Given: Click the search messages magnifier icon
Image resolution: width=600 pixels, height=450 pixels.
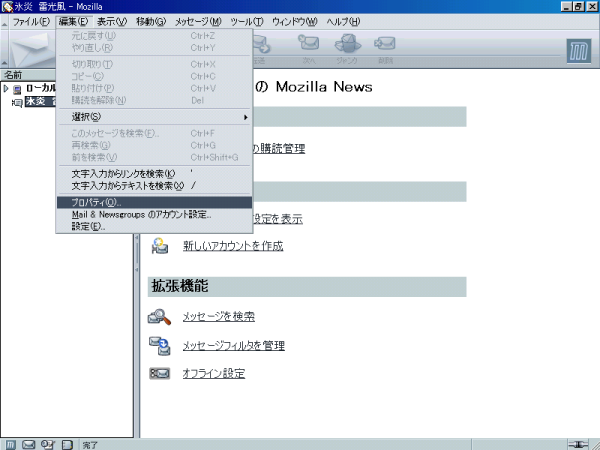Looking at the screenshot, I should [x=159, y=317].
